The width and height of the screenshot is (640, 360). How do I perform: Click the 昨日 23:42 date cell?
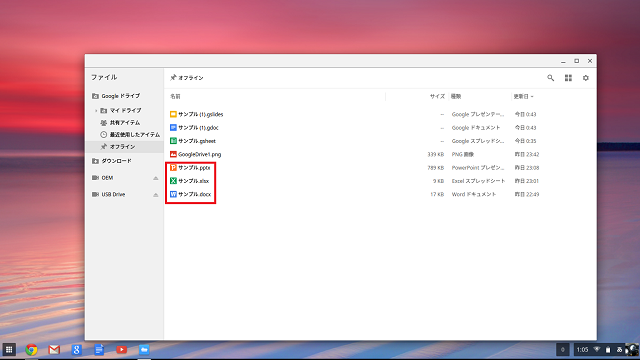pyautogui.click(x=527, y=154)
